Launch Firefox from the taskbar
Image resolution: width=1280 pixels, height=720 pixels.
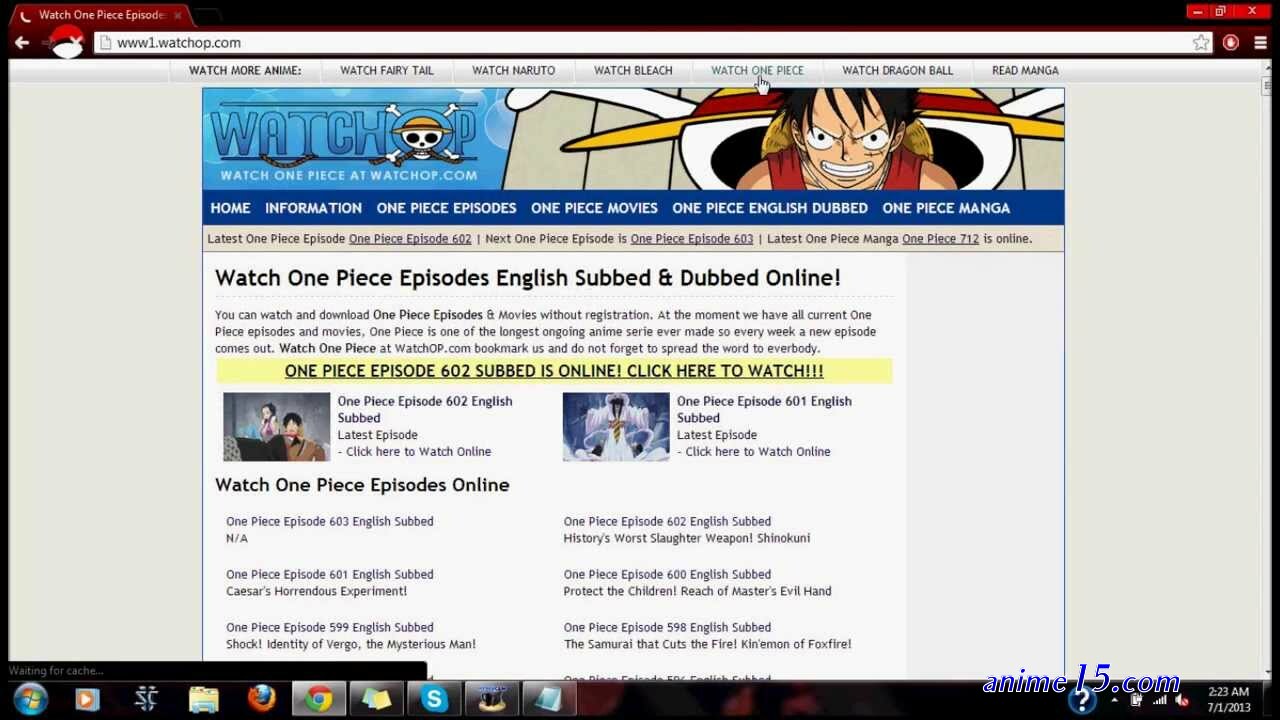(x=262, y=699)
